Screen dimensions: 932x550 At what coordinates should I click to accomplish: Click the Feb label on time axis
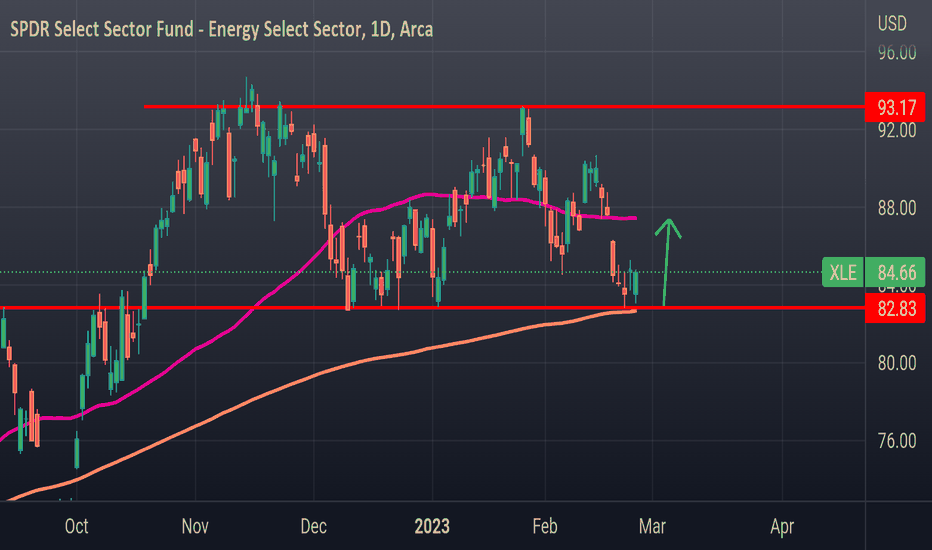(544, 526)
